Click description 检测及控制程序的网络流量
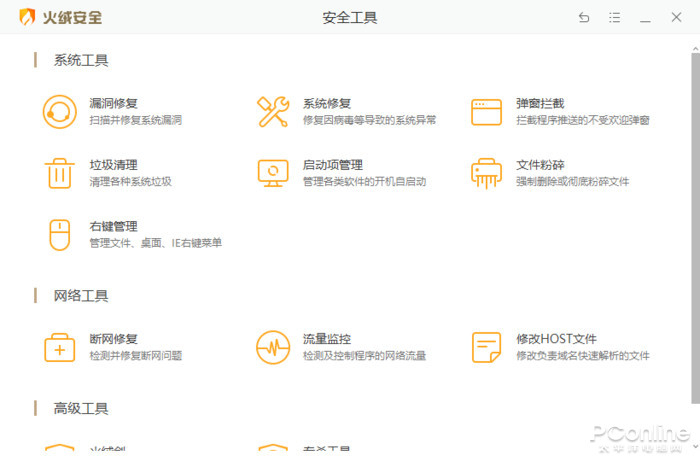Screen dimensions: 700x461 click(364, 356)
